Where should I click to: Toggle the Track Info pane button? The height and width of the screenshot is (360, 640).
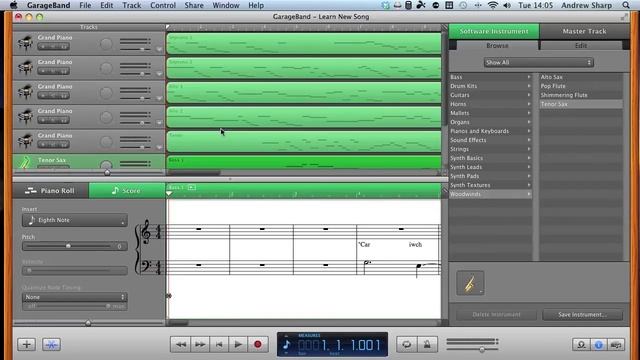point(598,345)
